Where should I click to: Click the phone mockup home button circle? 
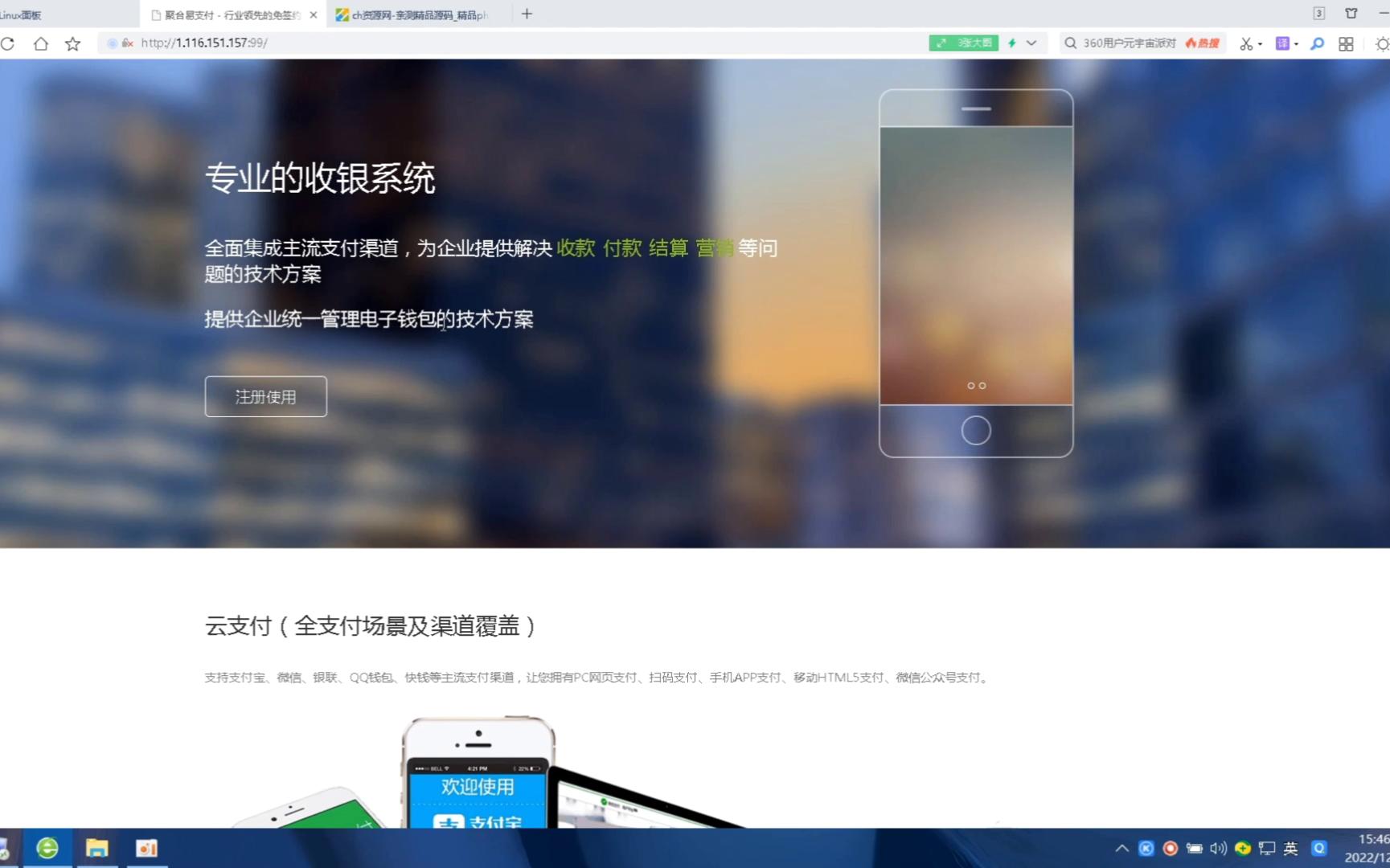(976, 430)
